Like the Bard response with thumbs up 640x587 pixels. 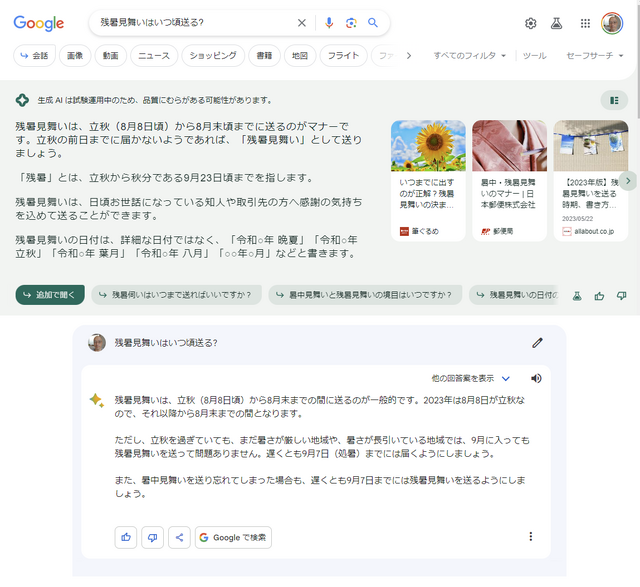click(x=126, y=537)
